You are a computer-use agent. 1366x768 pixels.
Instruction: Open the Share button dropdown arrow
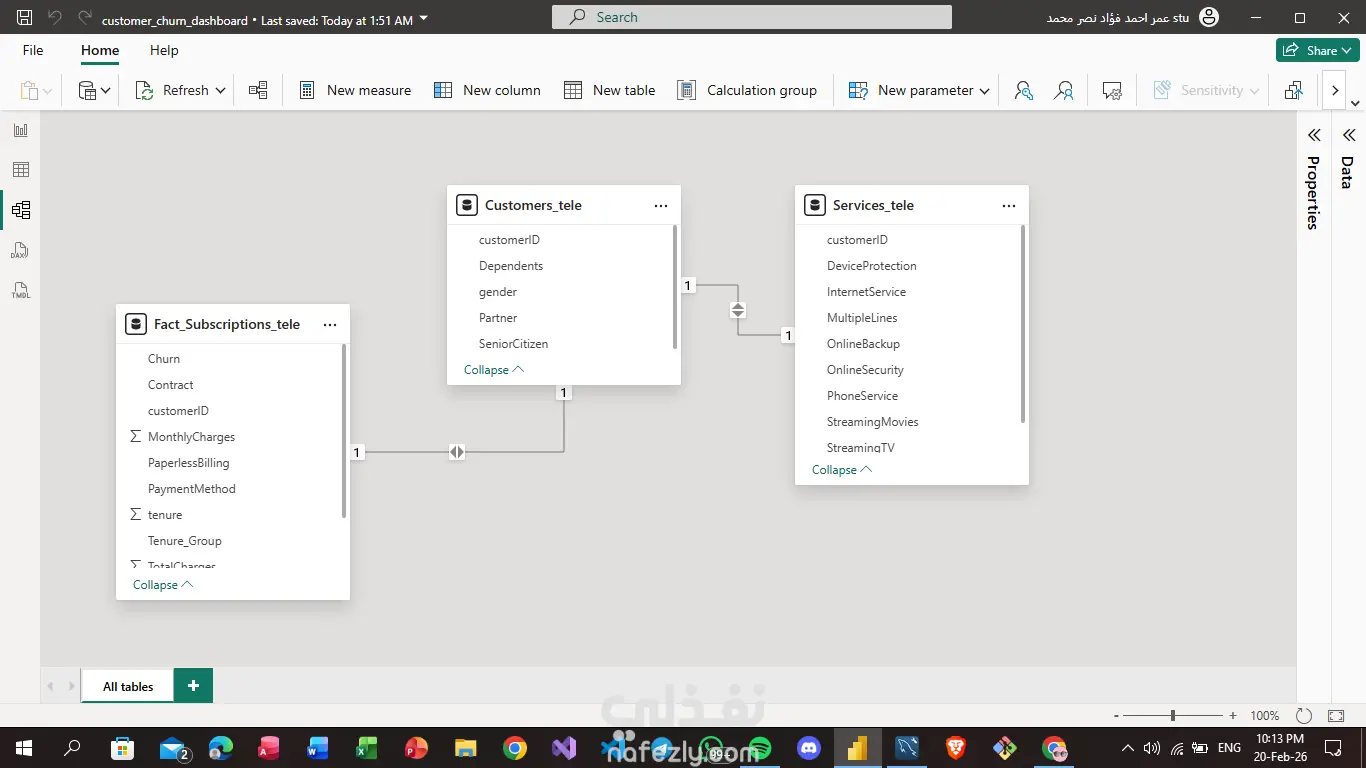1347,50
